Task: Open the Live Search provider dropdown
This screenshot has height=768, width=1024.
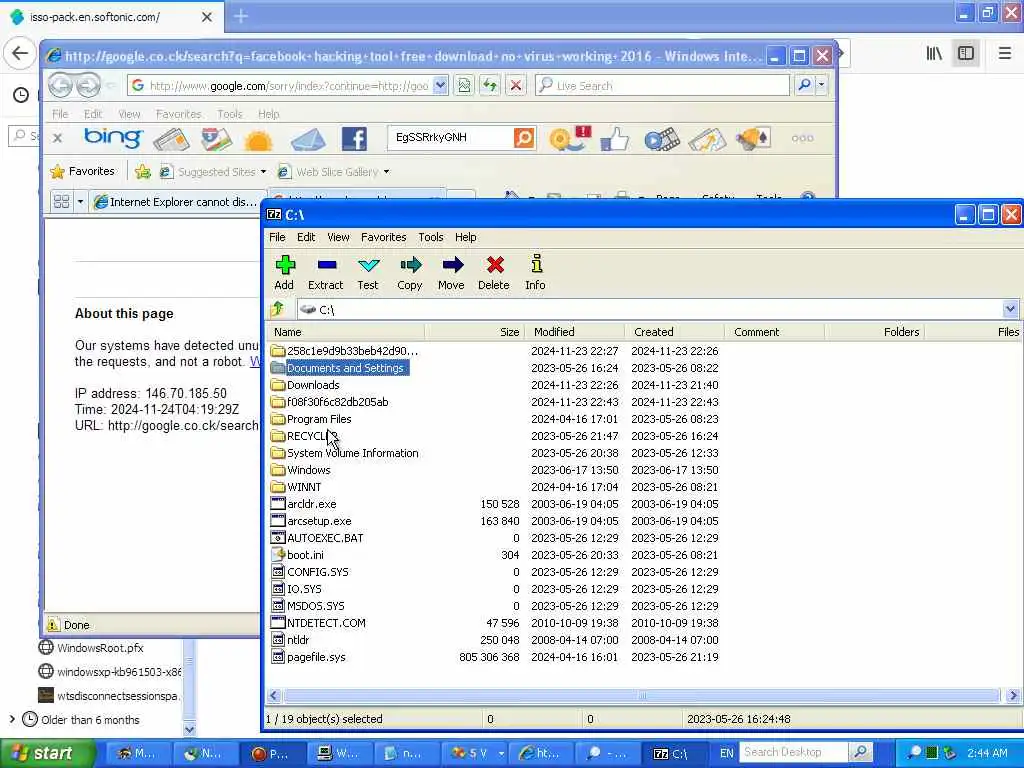Action: point(822,85)
